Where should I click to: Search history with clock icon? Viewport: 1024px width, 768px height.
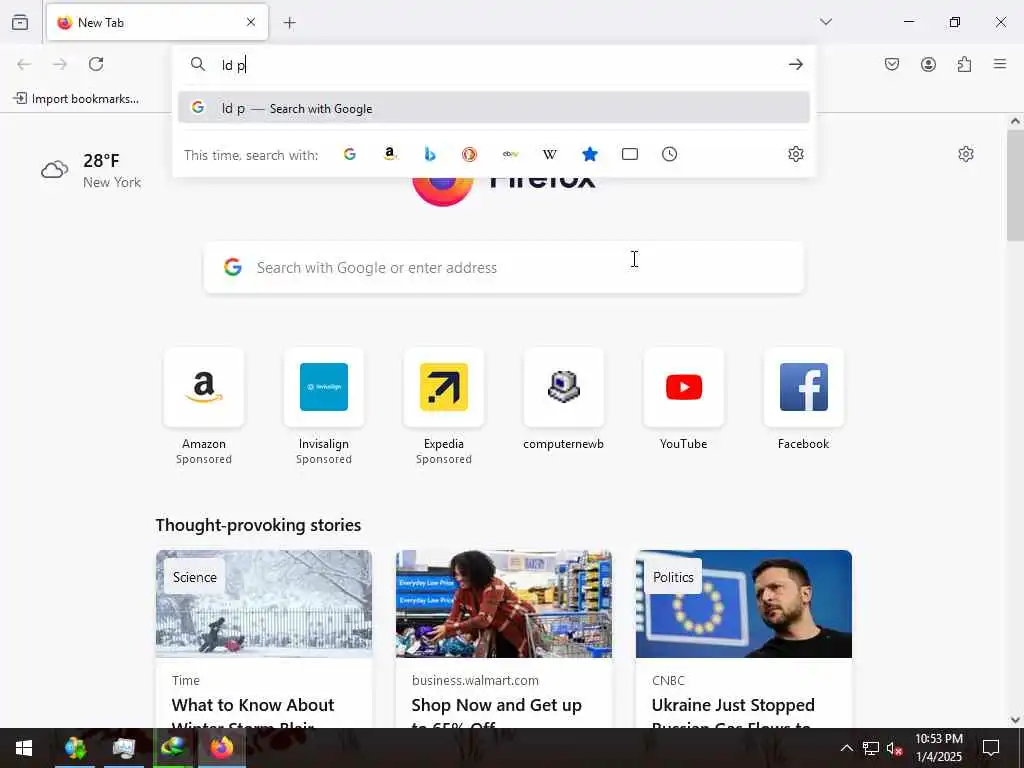pos(669,154)
